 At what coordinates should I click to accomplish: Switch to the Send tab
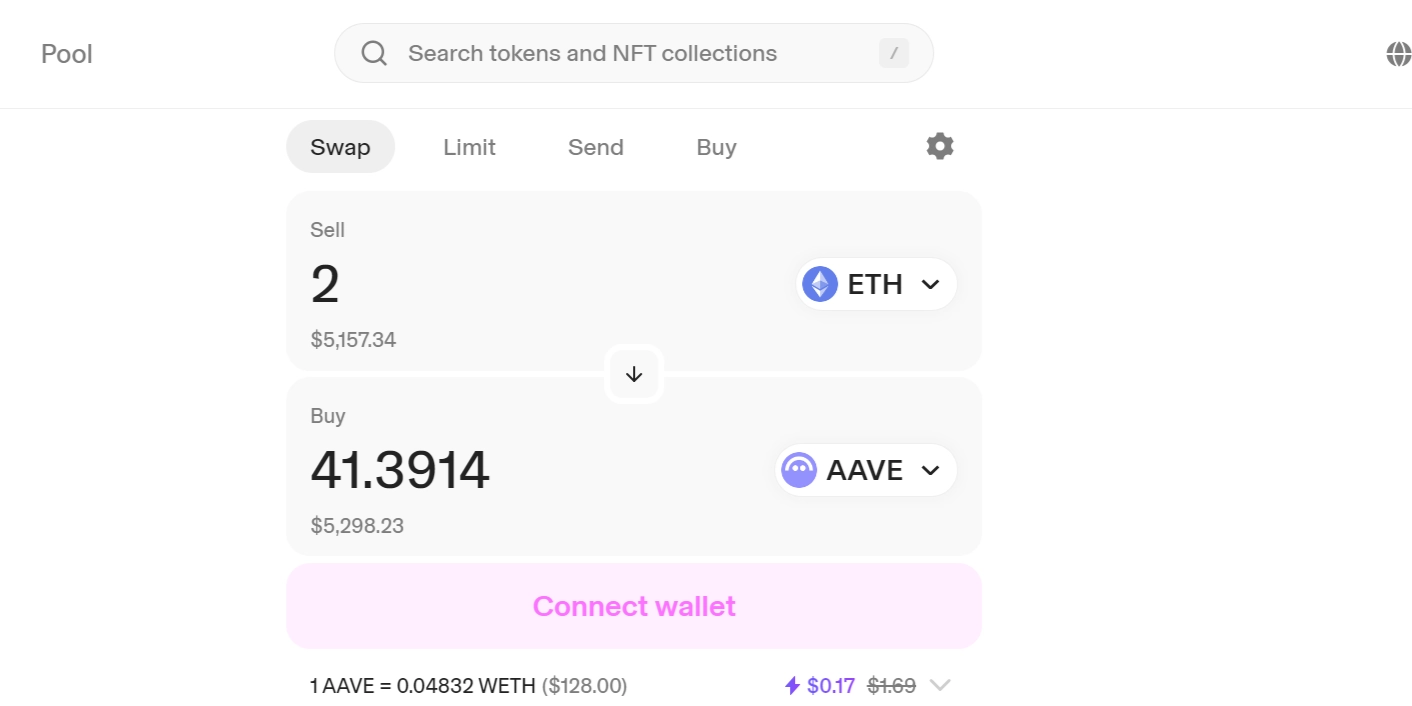(x=595, y=147)
